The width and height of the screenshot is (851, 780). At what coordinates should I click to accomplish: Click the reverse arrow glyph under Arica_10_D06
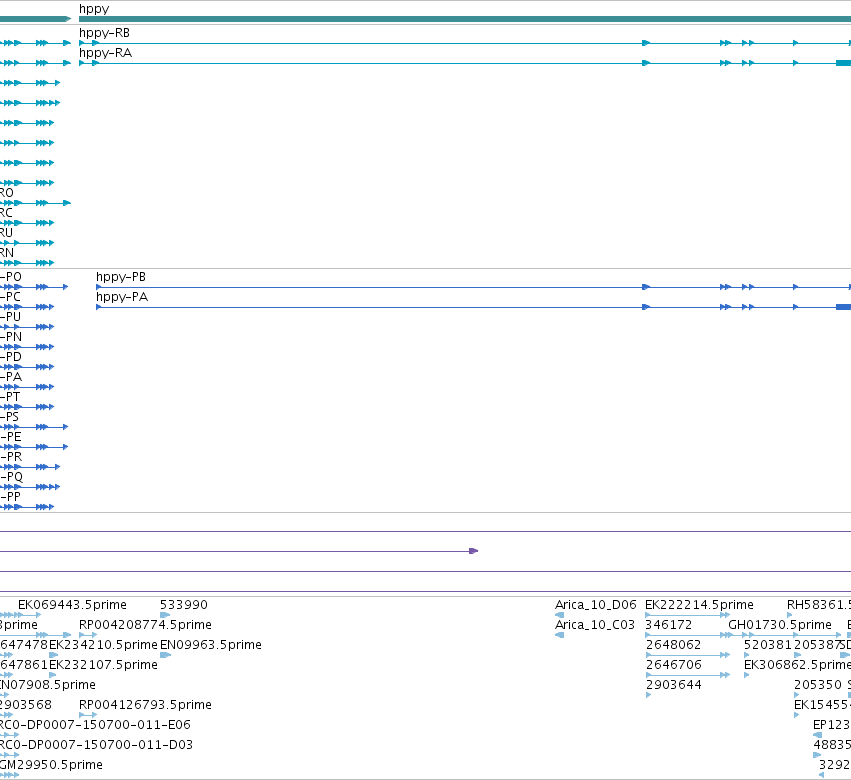click(560, 615)
